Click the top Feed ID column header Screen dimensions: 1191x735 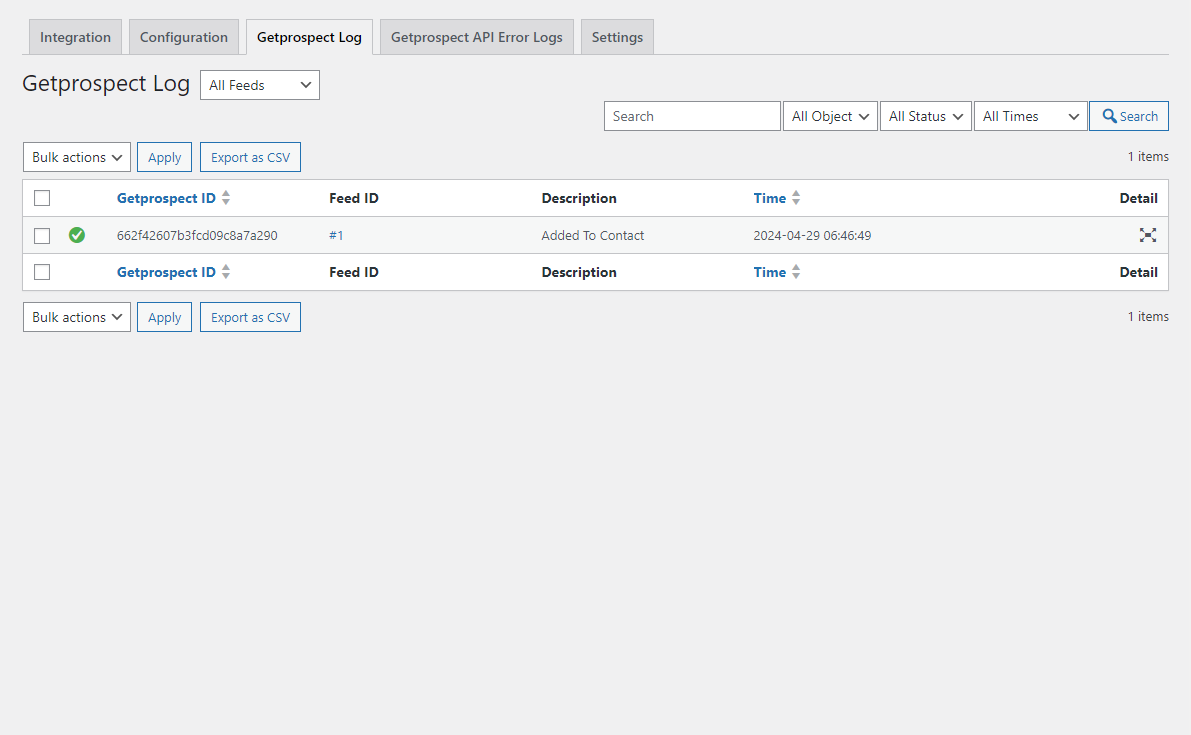(x=354, y=198)
